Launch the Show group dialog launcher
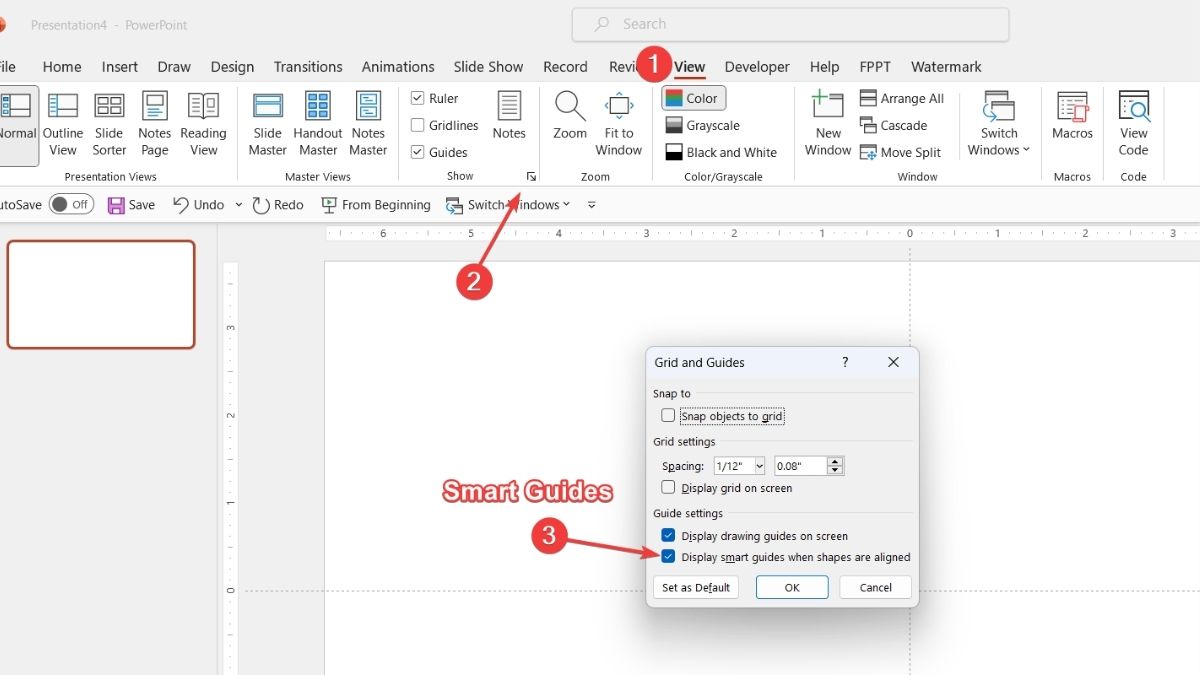 tap(531, 176)
